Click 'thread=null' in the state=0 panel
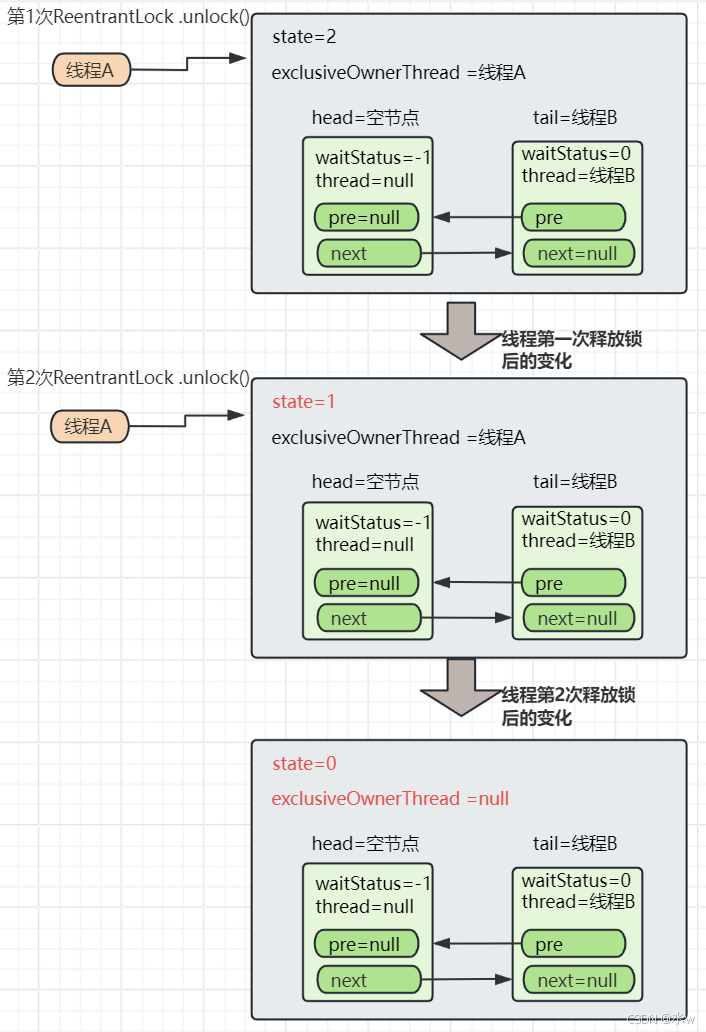Viewport: 706px width, 1032px height. click(x=365, y=906)
